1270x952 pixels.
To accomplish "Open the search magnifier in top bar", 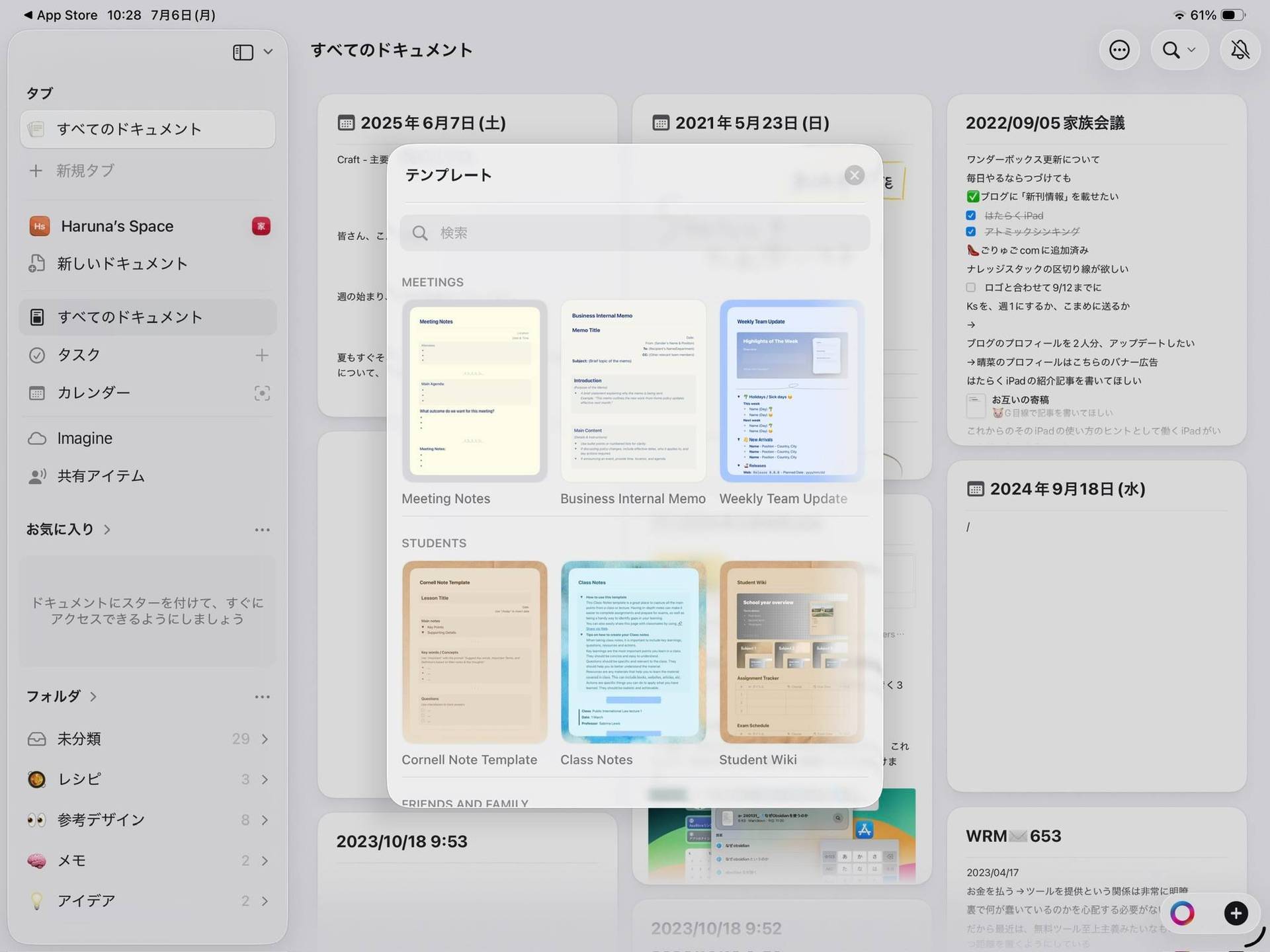I will [1171, 50].
